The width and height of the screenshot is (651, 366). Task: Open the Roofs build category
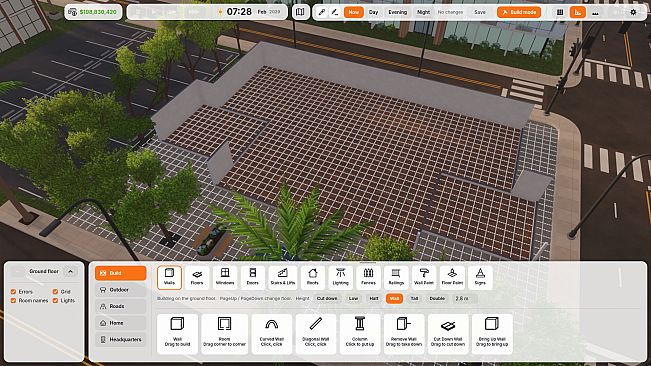(x=313, y=277)
